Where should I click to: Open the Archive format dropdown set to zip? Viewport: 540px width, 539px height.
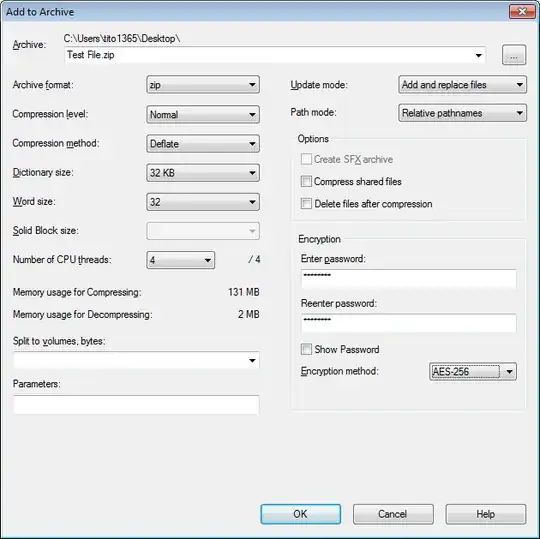point(203,85)
